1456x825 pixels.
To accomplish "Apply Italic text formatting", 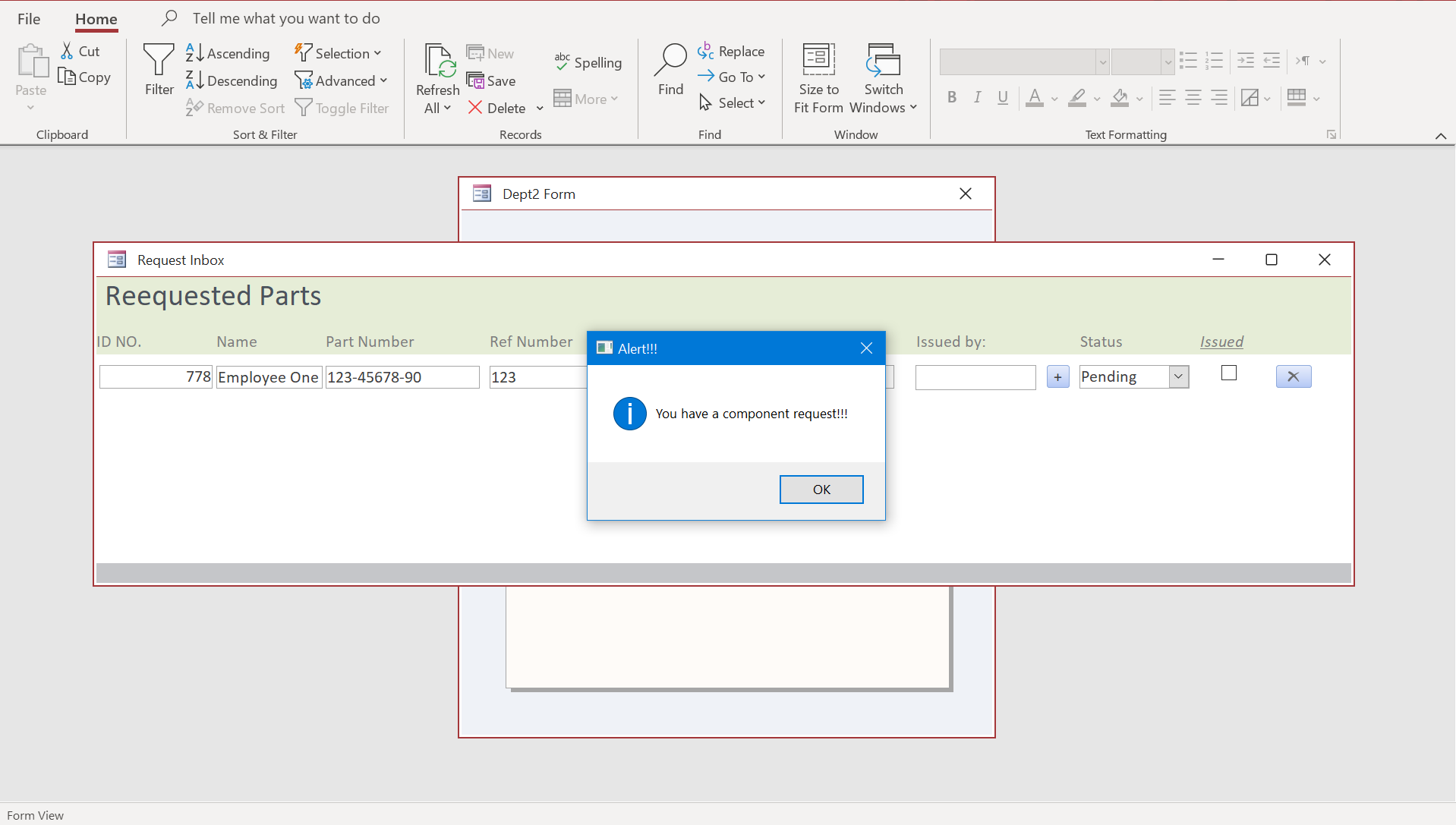I will (x=978, y=97).
